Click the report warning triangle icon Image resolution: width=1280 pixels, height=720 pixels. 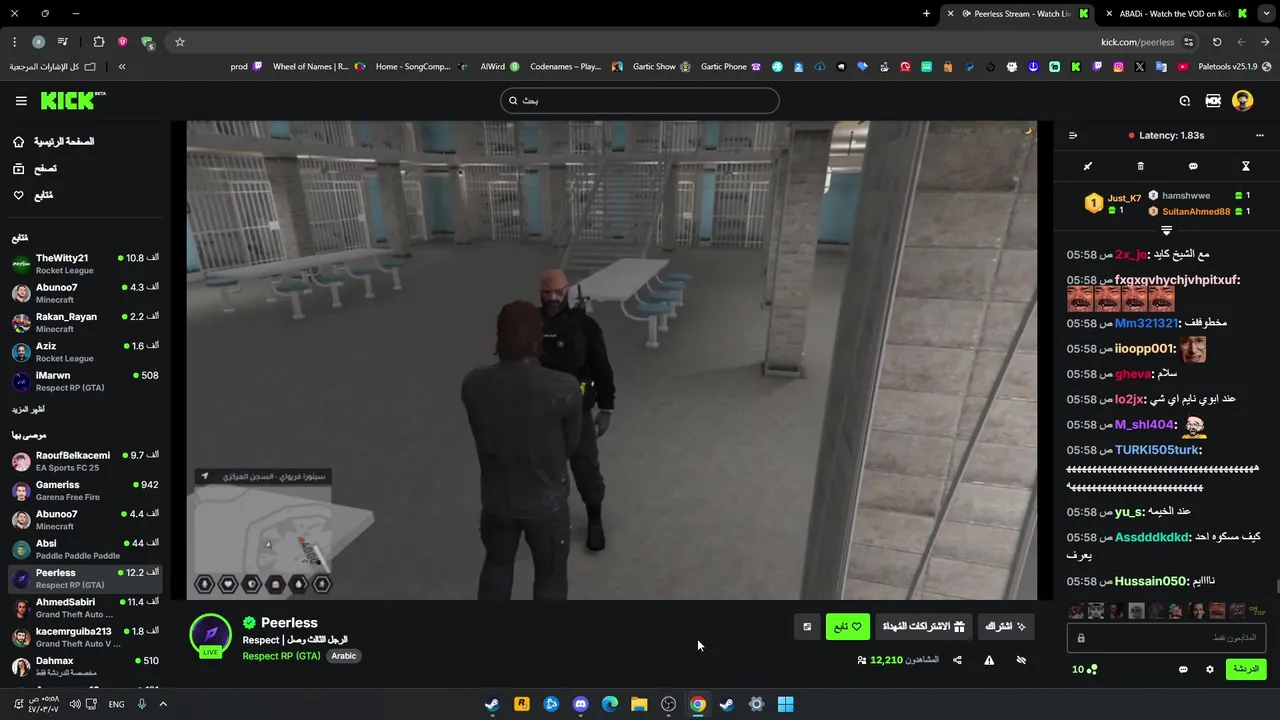coord(989,660)
